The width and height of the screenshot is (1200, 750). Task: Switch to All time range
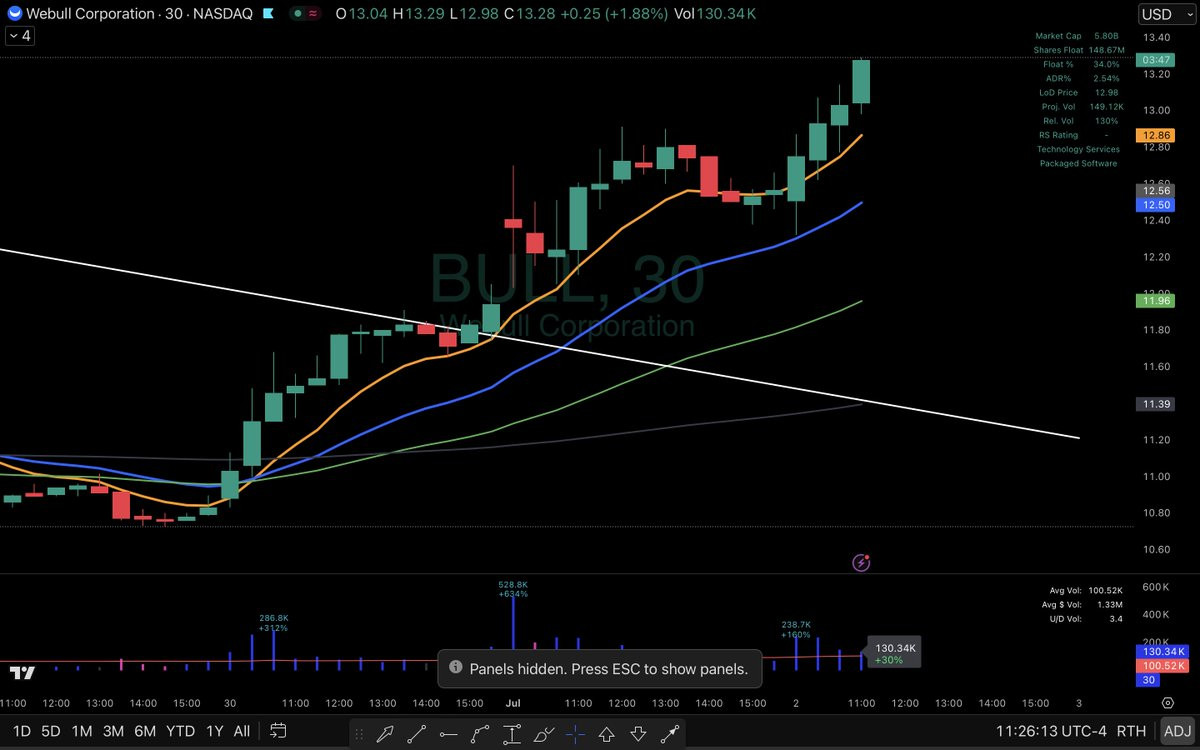coord(241,731)
